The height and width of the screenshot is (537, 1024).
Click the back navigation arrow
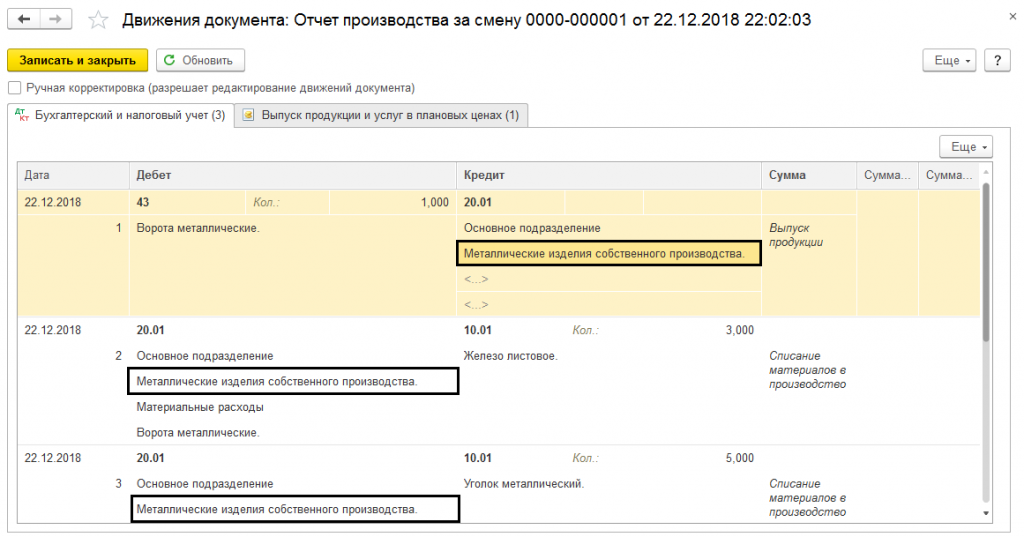pos(23,19)
